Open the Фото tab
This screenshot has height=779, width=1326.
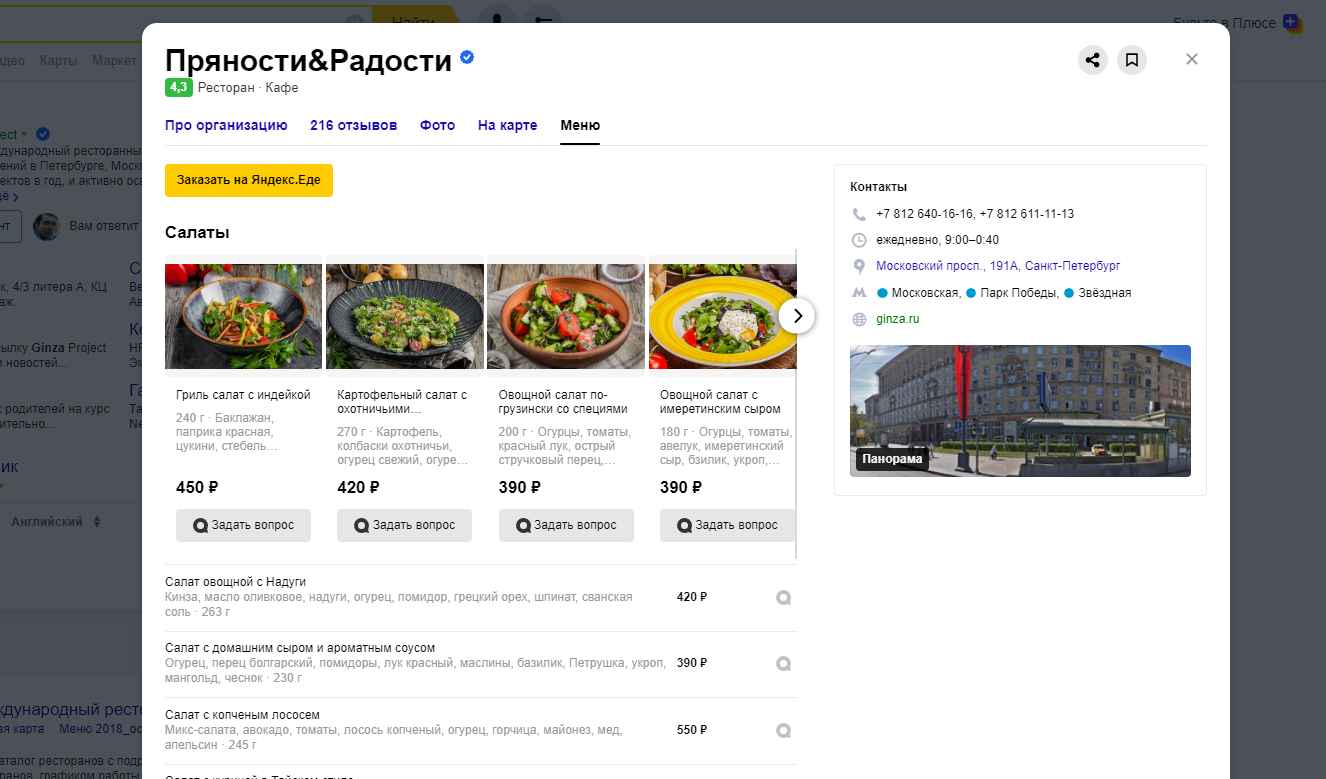pos(437,125)
